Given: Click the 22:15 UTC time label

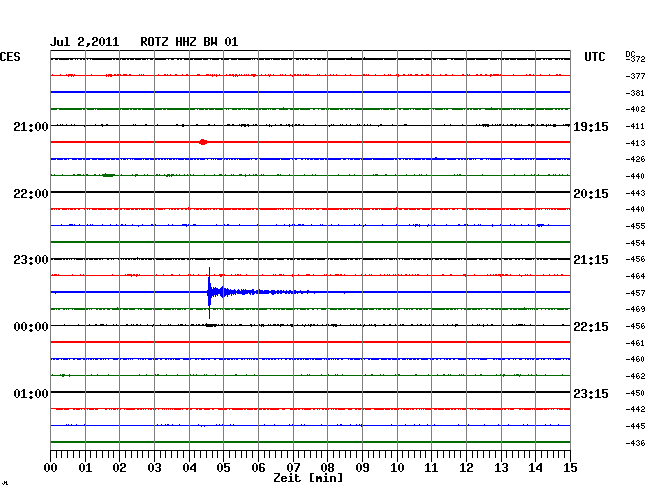Looking at the screenshot, I should click(591, 327).
